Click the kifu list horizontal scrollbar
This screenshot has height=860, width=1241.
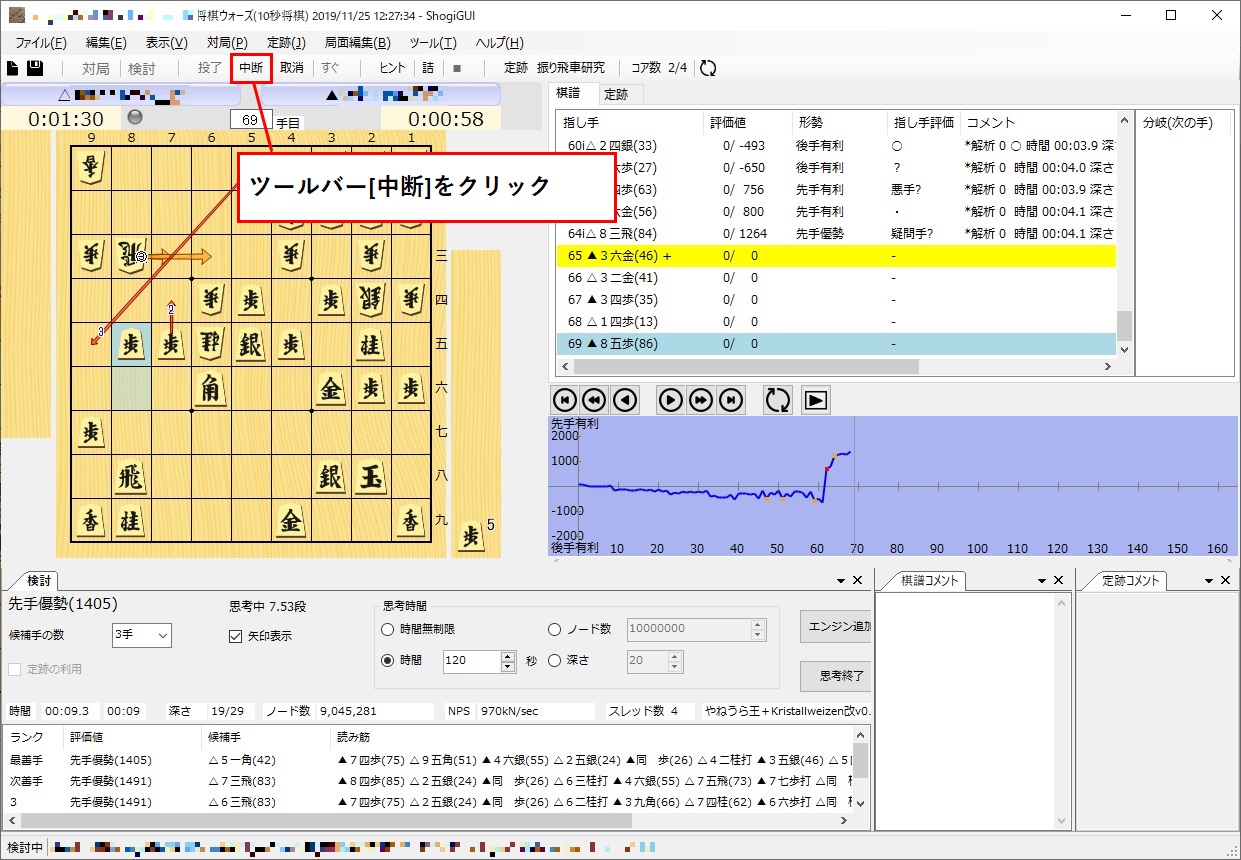pos(836,367)
